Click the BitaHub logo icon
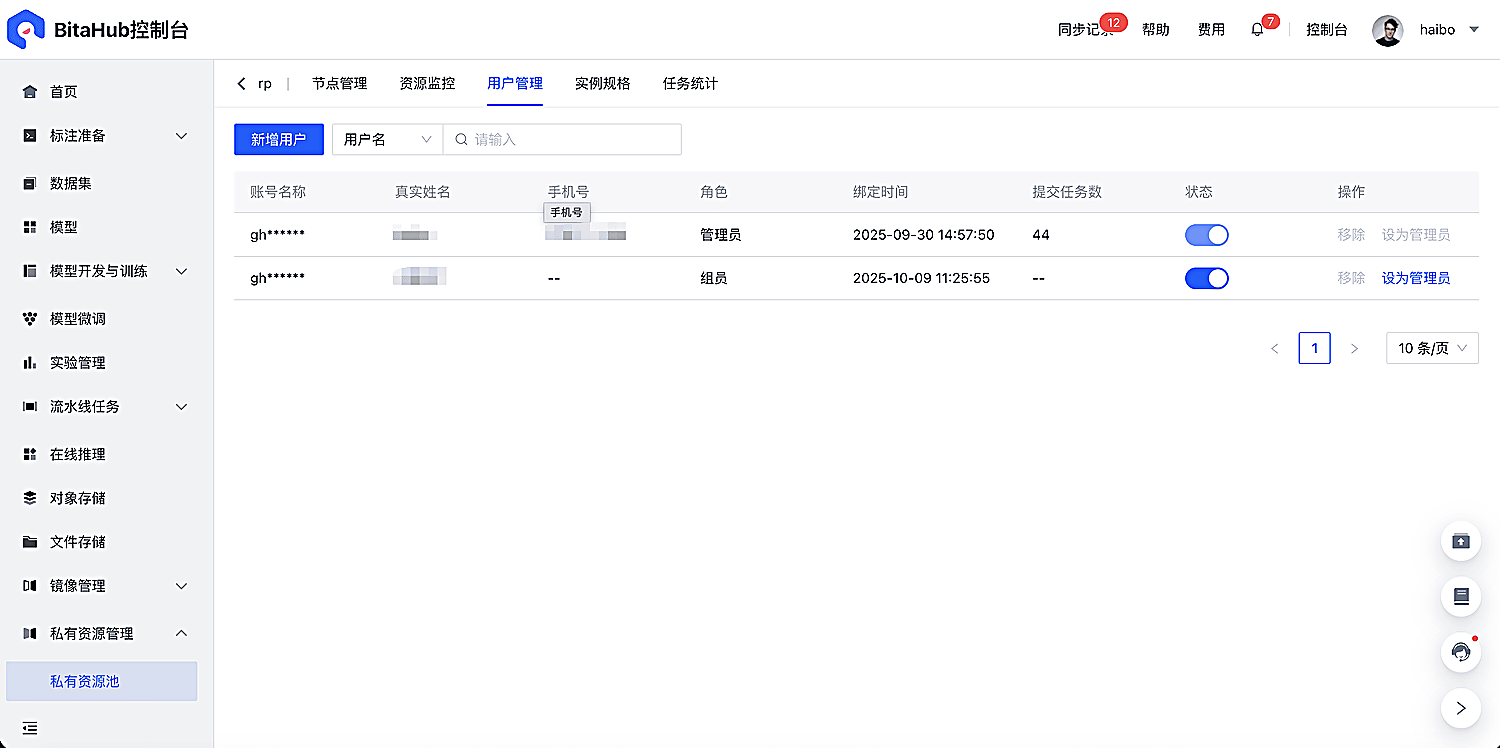This screenshot has width=1500, height=748. coord(26,29)
